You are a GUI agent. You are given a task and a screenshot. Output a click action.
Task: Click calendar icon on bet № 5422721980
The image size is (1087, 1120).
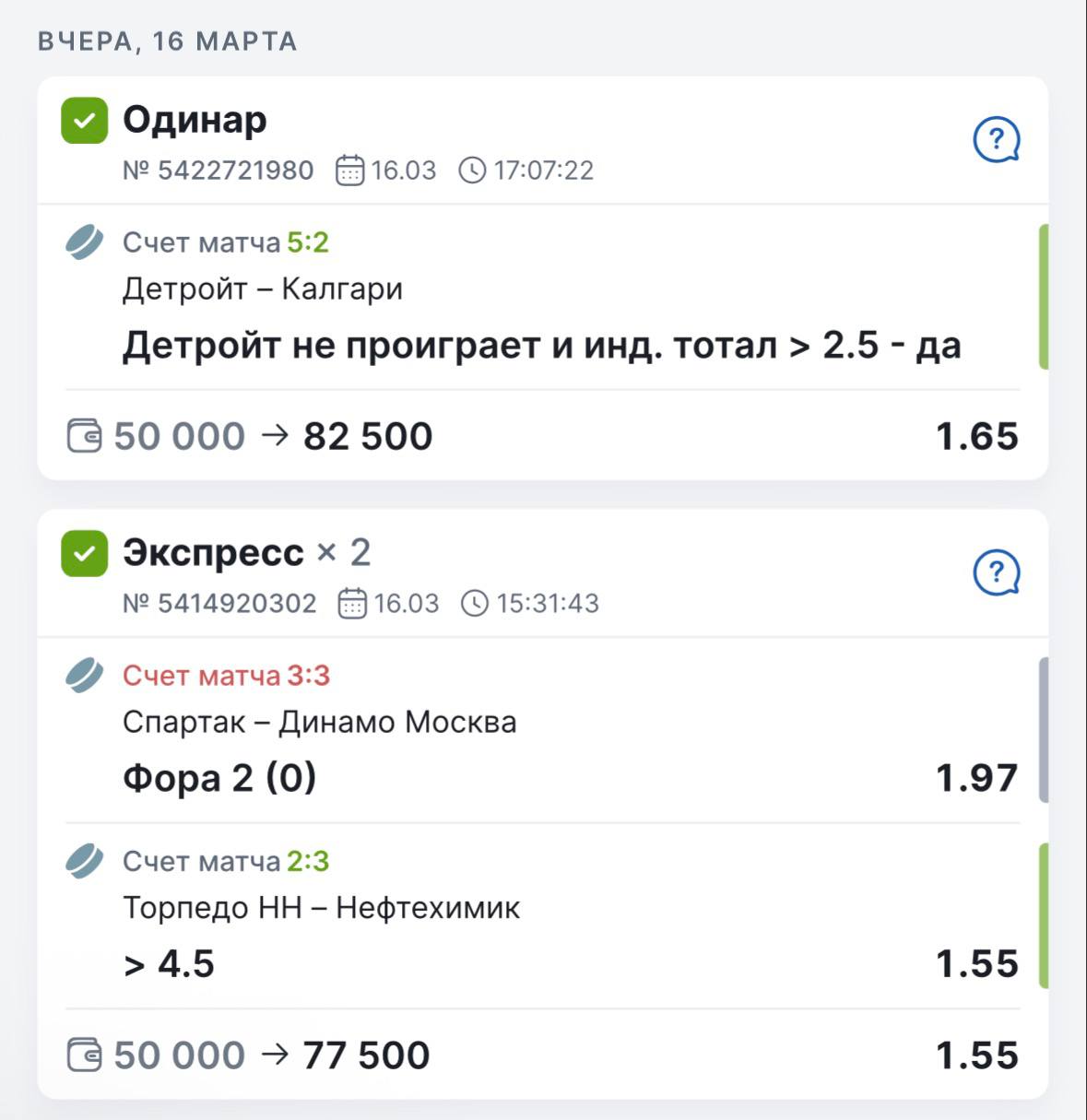[x=350, y=171]
